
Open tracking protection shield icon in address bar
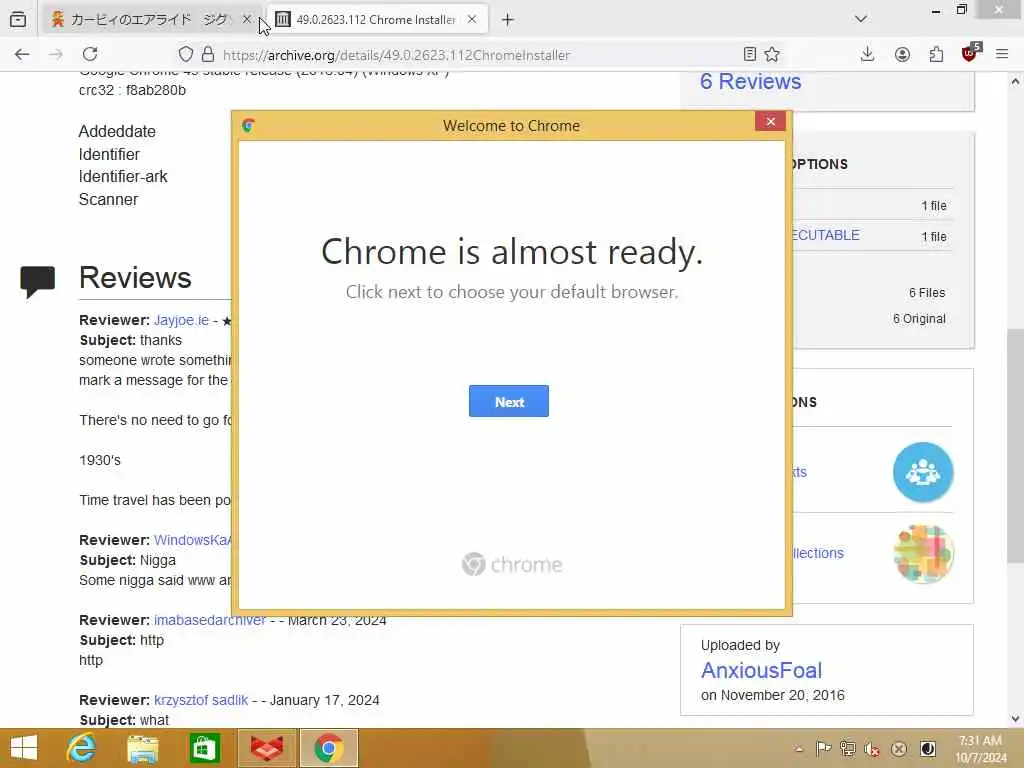[x=185, y=54]
